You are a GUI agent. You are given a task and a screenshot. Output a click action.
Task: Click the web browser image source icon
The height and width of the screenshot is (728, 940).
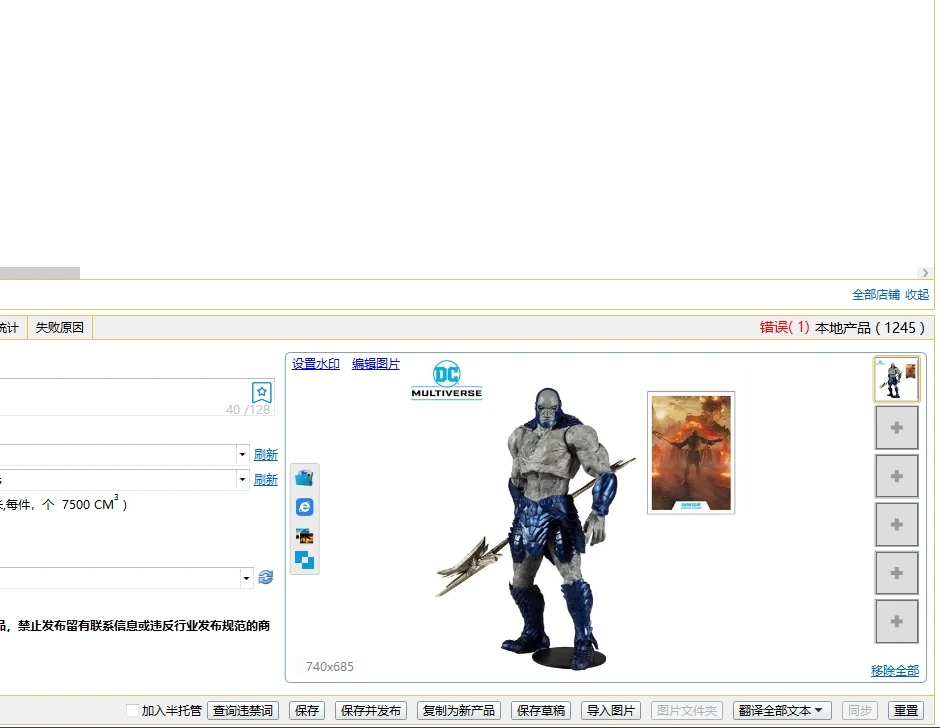pyautogui.click(x=305, y=507)
